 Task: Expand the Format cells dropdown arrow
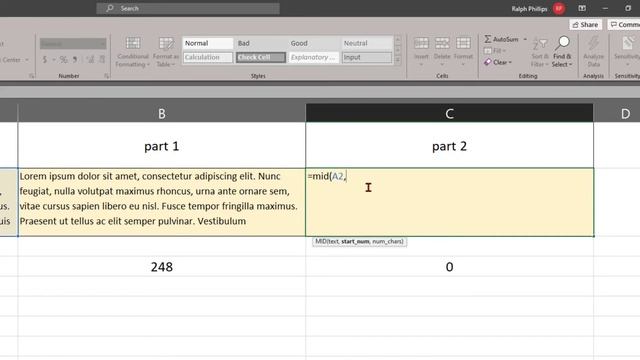[x=463, y=64]
